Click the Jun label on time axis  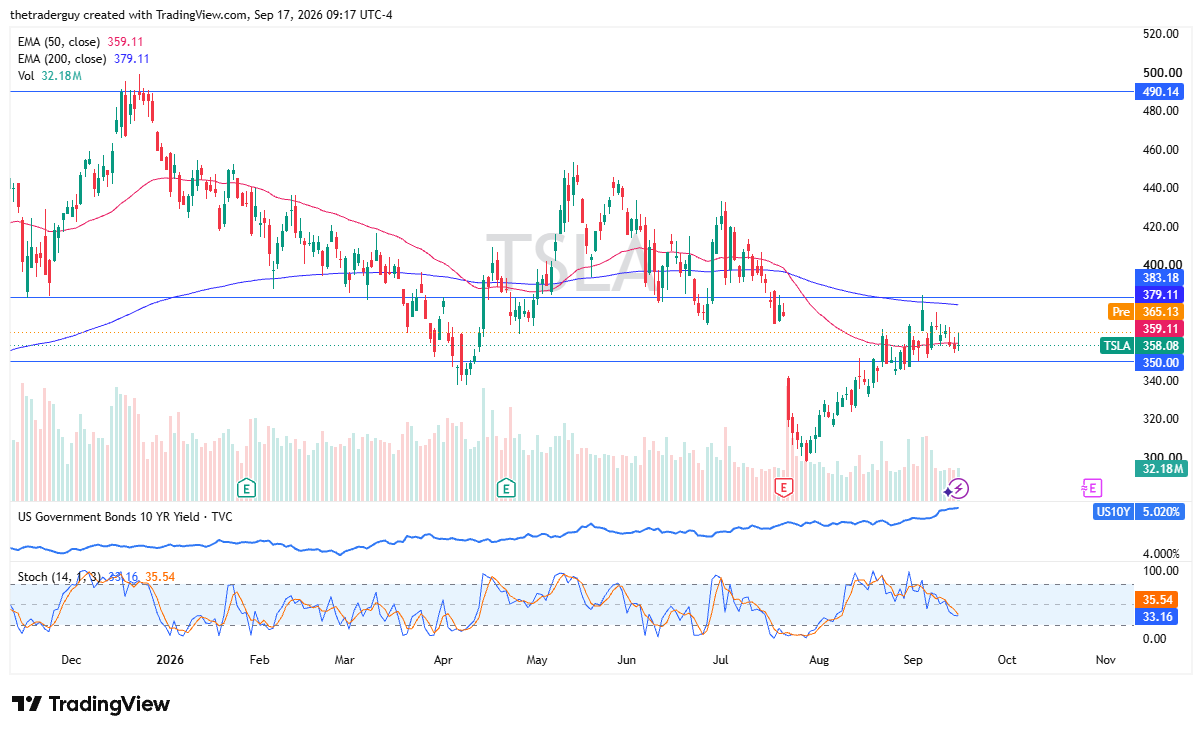click(627, 660)
